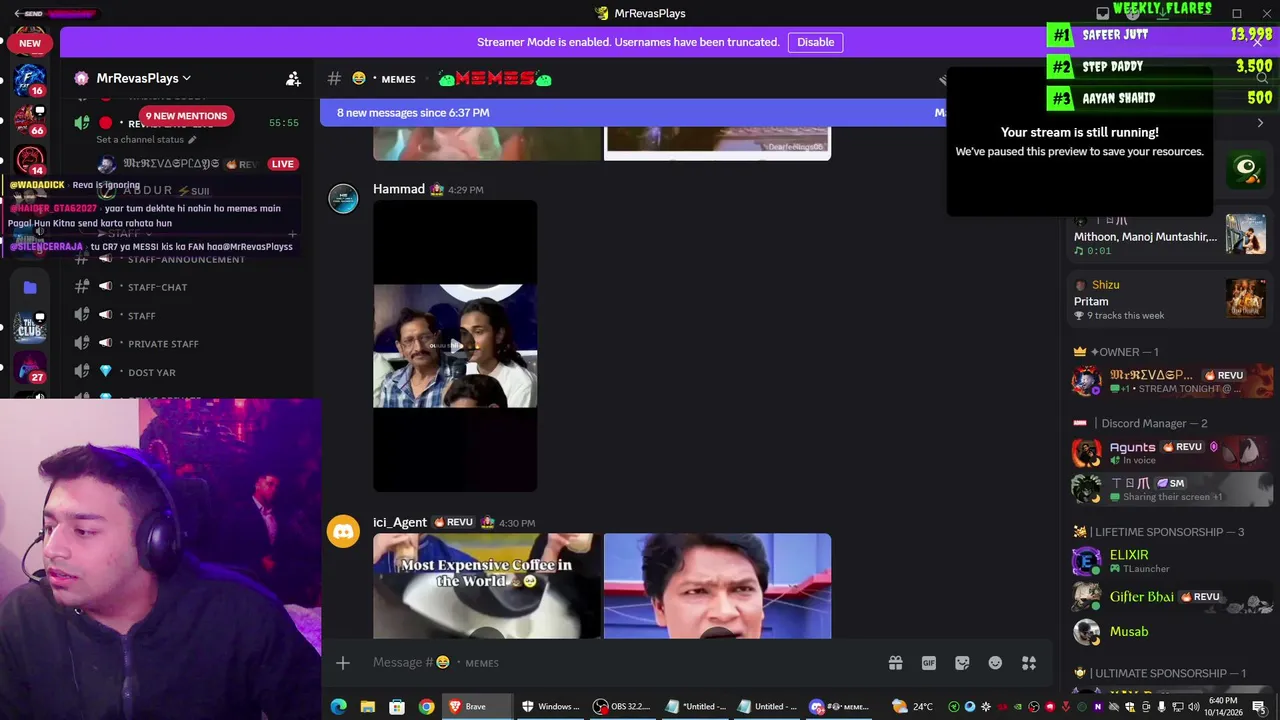Switch to the OBS window on taskbar
The image size is (1280, 720).
[x=621, y=707]
